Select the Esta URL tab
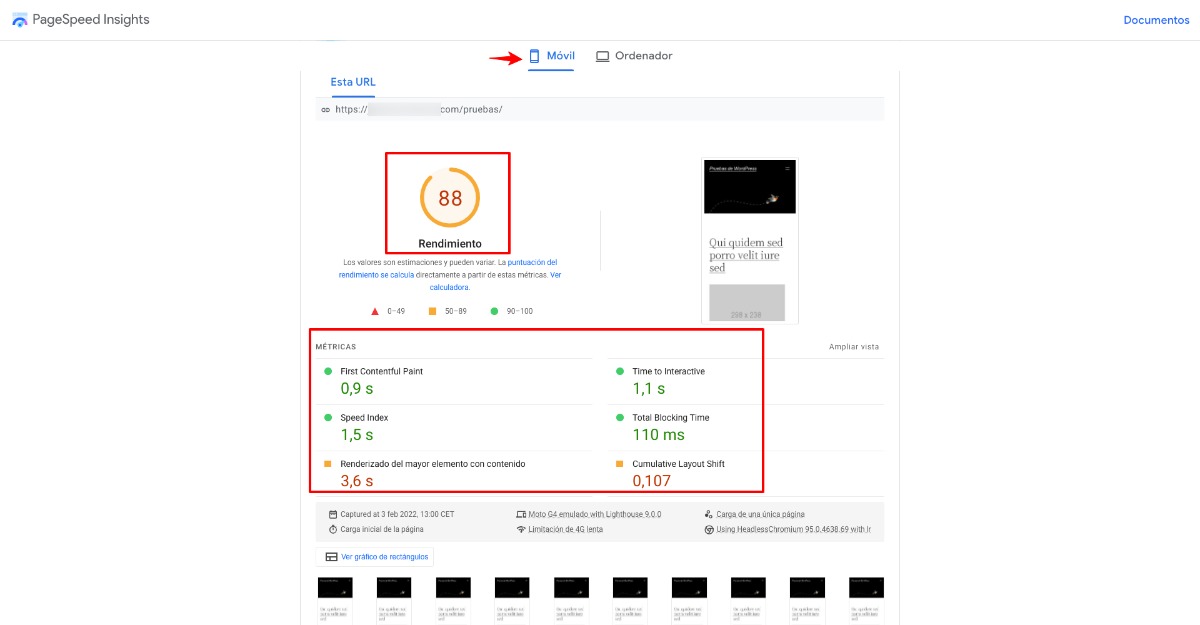Image resolution: width=1200 pixels, height=625 pixels. click(353, 82)
